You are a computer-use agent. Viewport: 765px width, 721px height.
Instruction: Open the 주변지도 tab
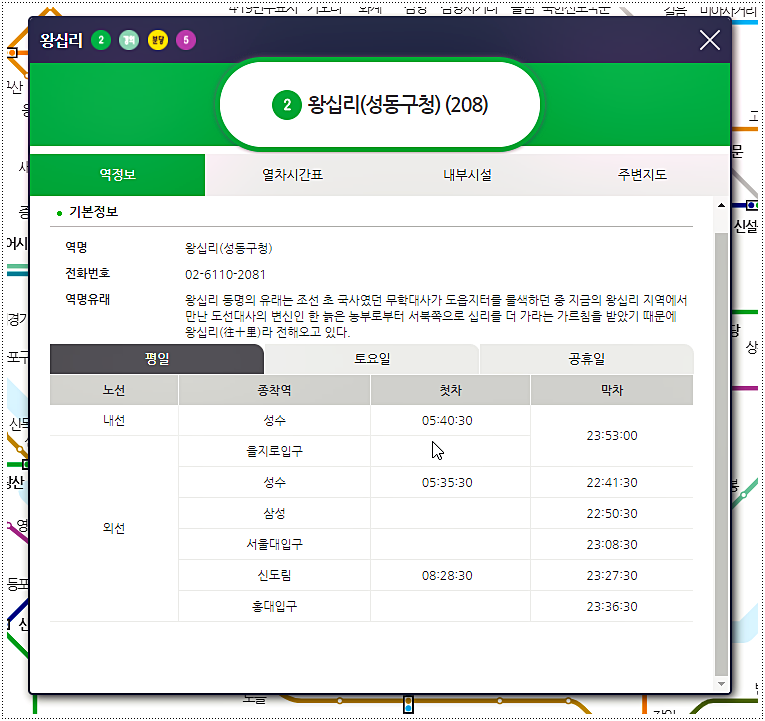(642, 175)
